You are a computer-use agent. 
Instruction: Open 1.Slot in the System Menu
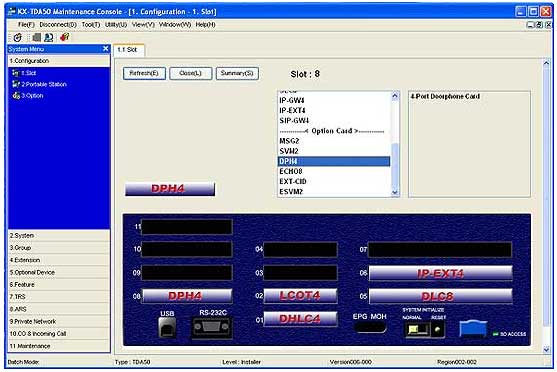coord(28,73)
